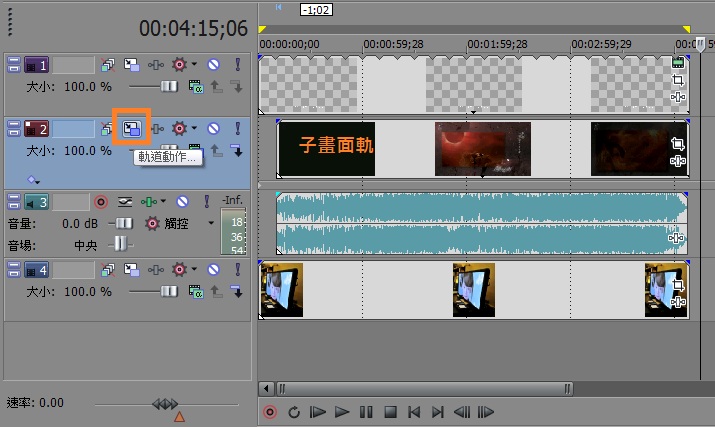
Task: Mute audio track 3
Action: tap(182, 201)
